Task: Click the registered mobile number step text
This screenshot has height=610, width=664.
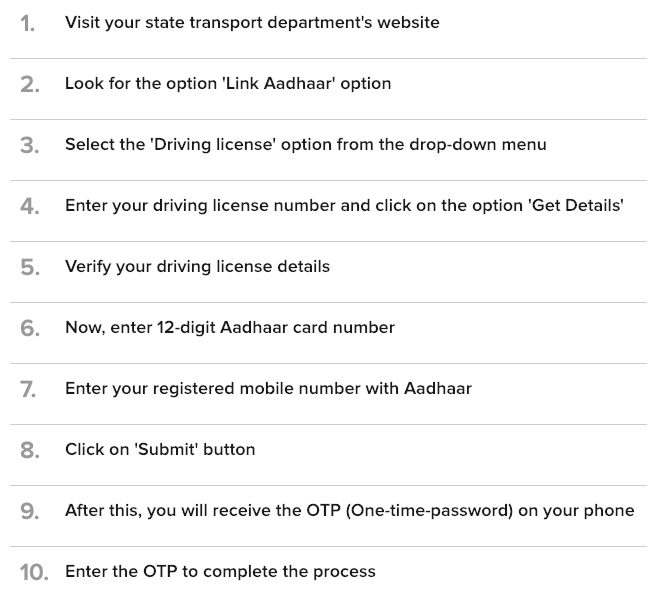Action: [x=268, y=388]
